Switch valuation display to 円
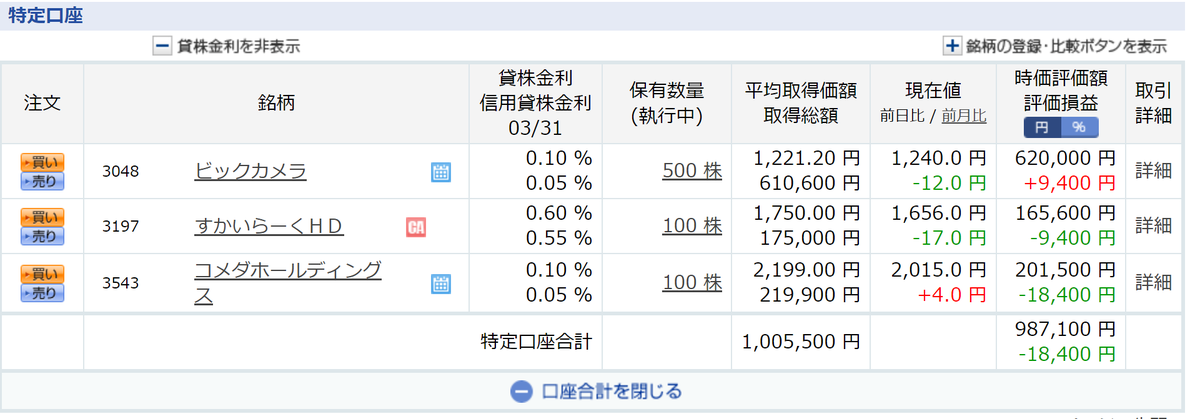Image resolution: width=1200 pixels, height=419 pixels. pyautogui.click(x=1041, y=128)
